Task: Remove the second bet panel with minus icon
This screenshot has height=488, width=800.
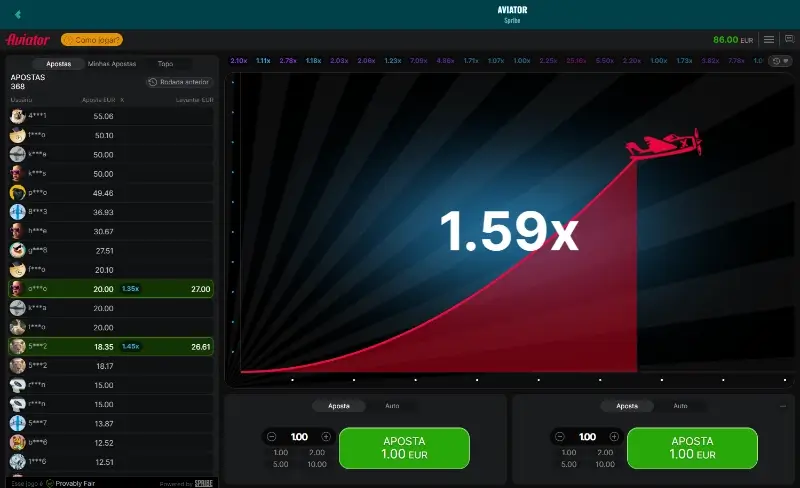Action: 783,406
